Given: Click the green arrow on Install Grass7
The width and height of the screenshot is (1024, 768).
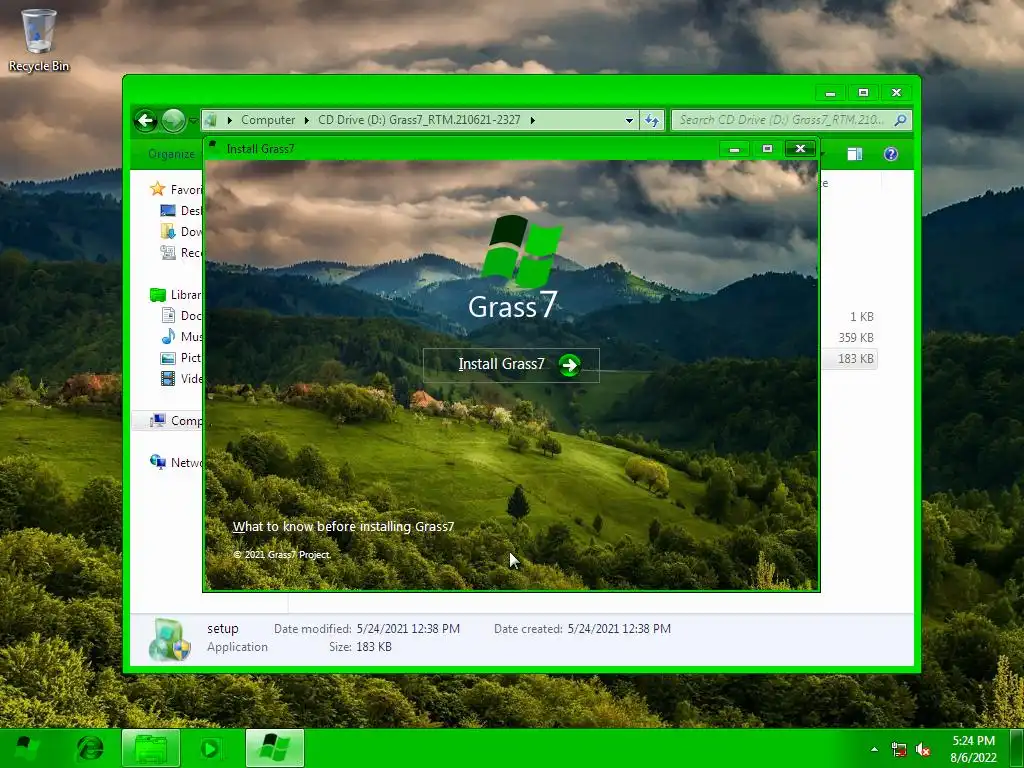Looking at the screenshot, I should pos(569,364).
